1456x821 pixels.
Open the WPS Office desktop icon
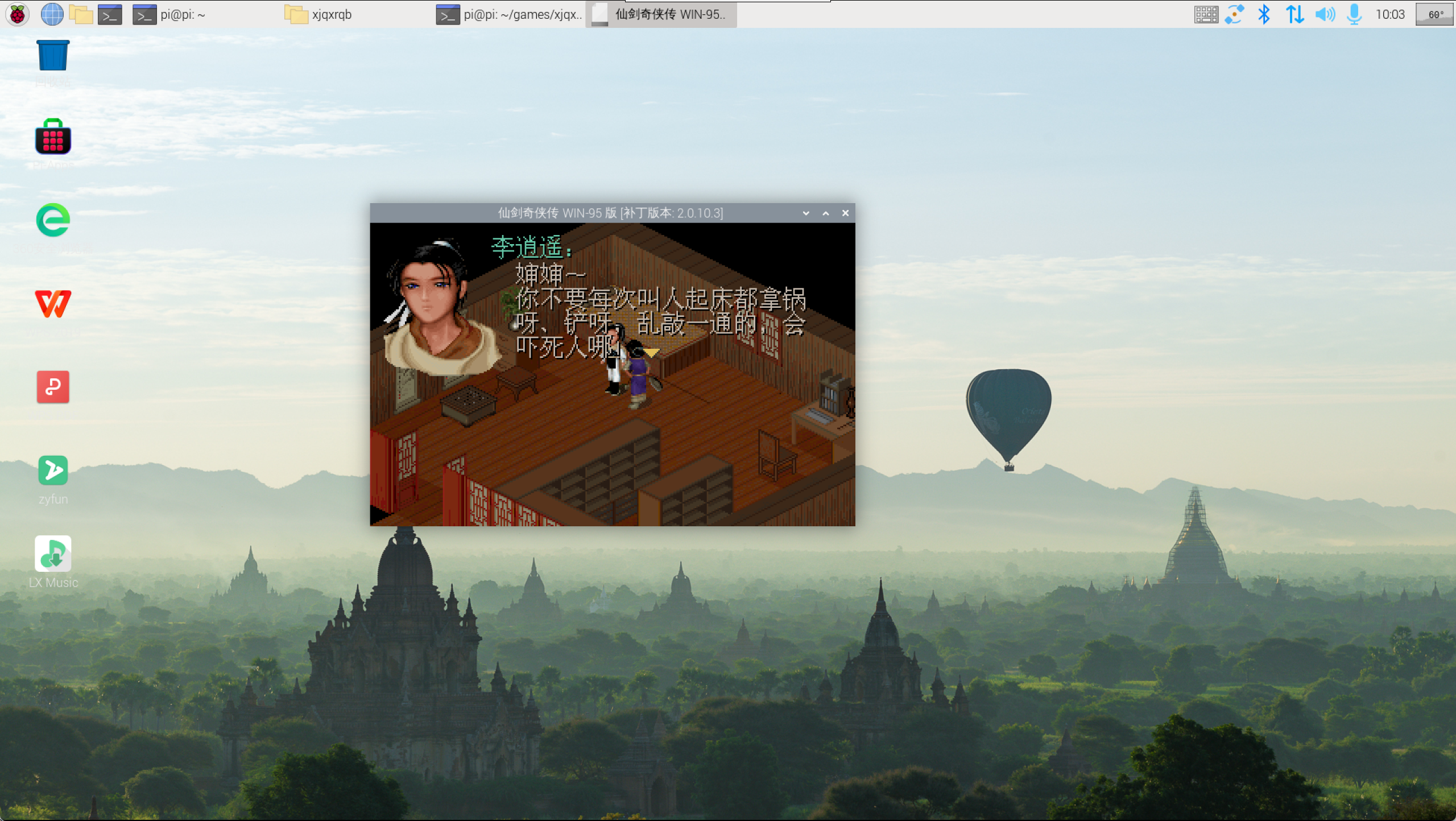coord(53,303)
